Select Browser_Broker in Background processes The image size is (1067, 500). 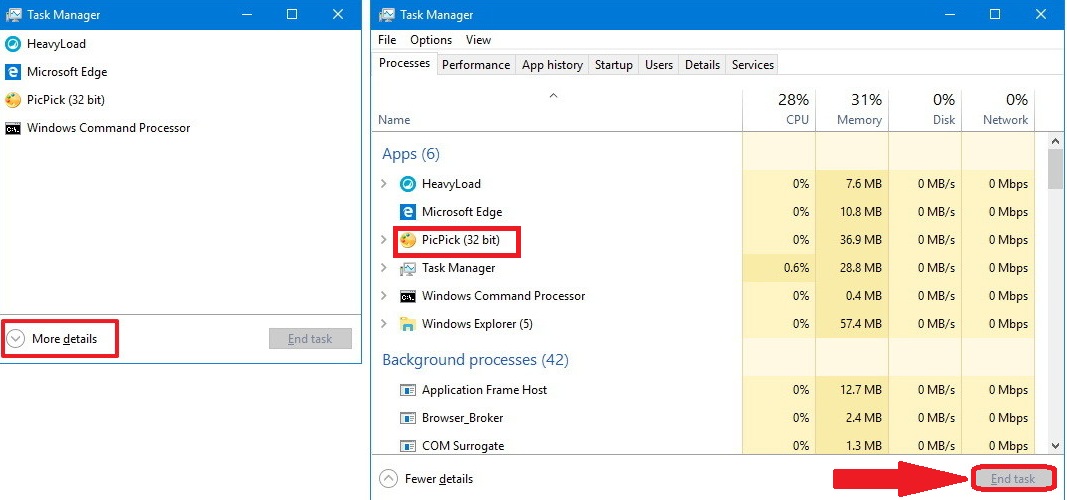[x=462, y=418]
